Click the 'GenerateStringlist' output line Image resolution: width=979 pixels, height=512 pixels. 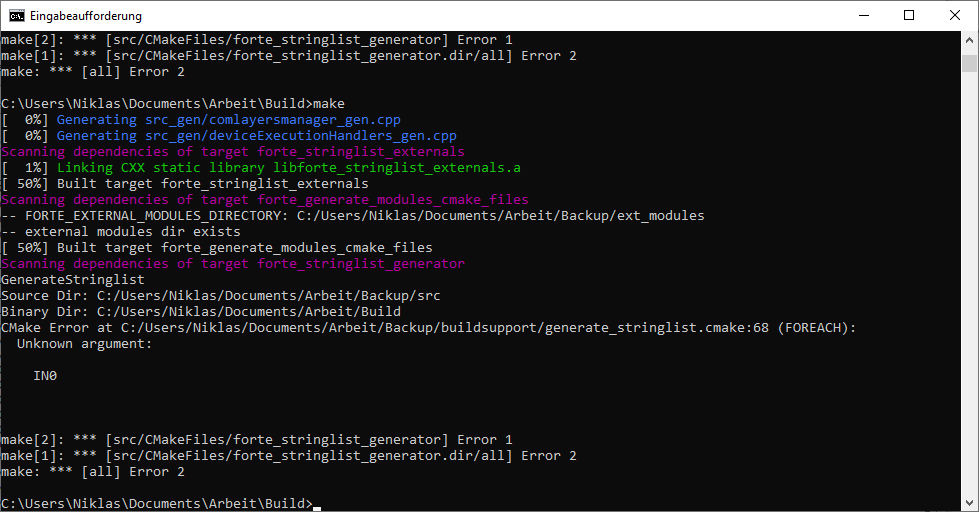pyautogui.click(x=73, y=280)
